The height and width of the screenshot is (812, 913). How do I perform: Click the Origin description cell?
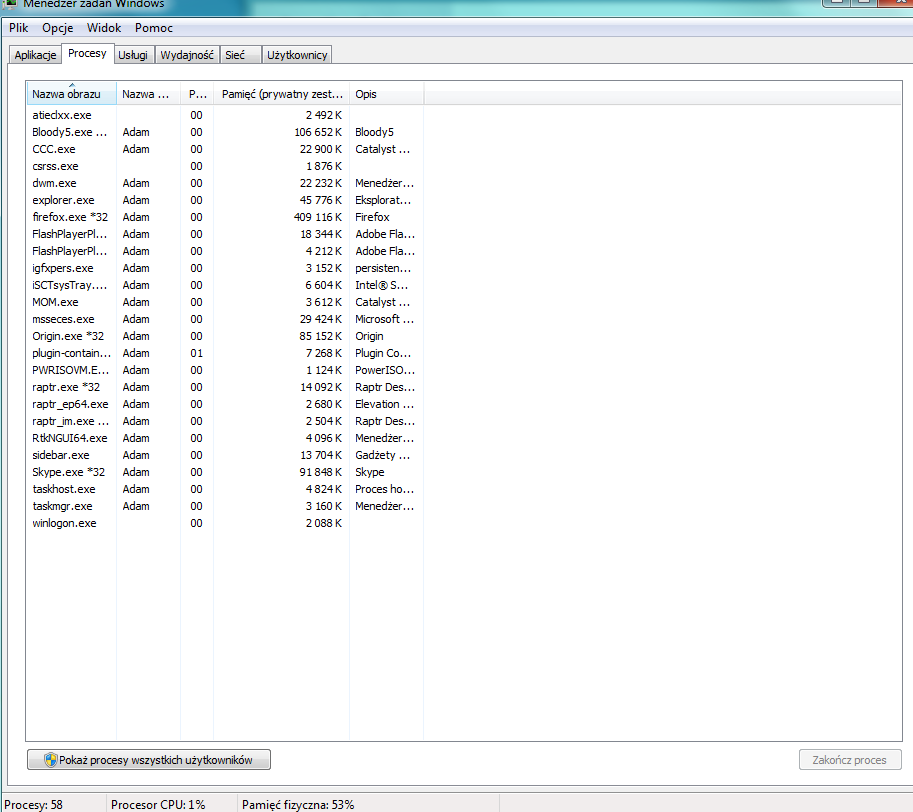click(369, 336)
